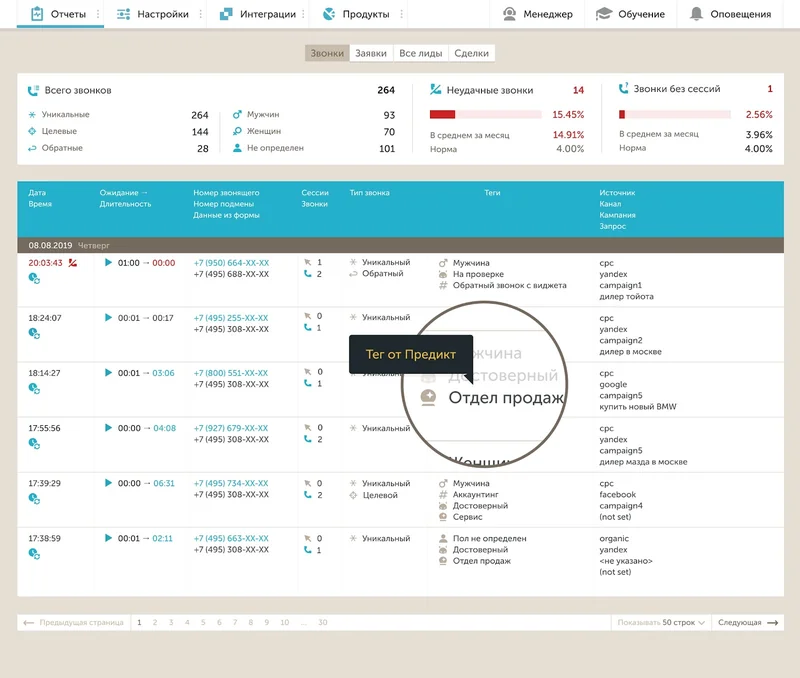Go to page 30 in pagination
800x678 pixels.
[x=322, y=622]
